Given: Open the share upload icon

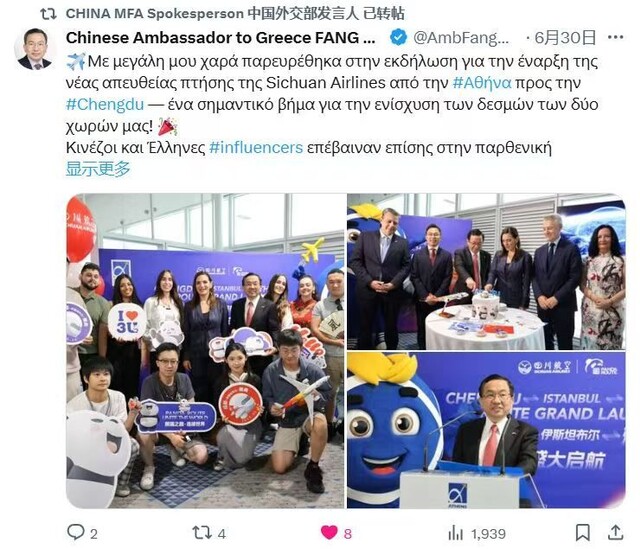Looking at the screenshot, I should pyautogui.click(x=616, y=533).
